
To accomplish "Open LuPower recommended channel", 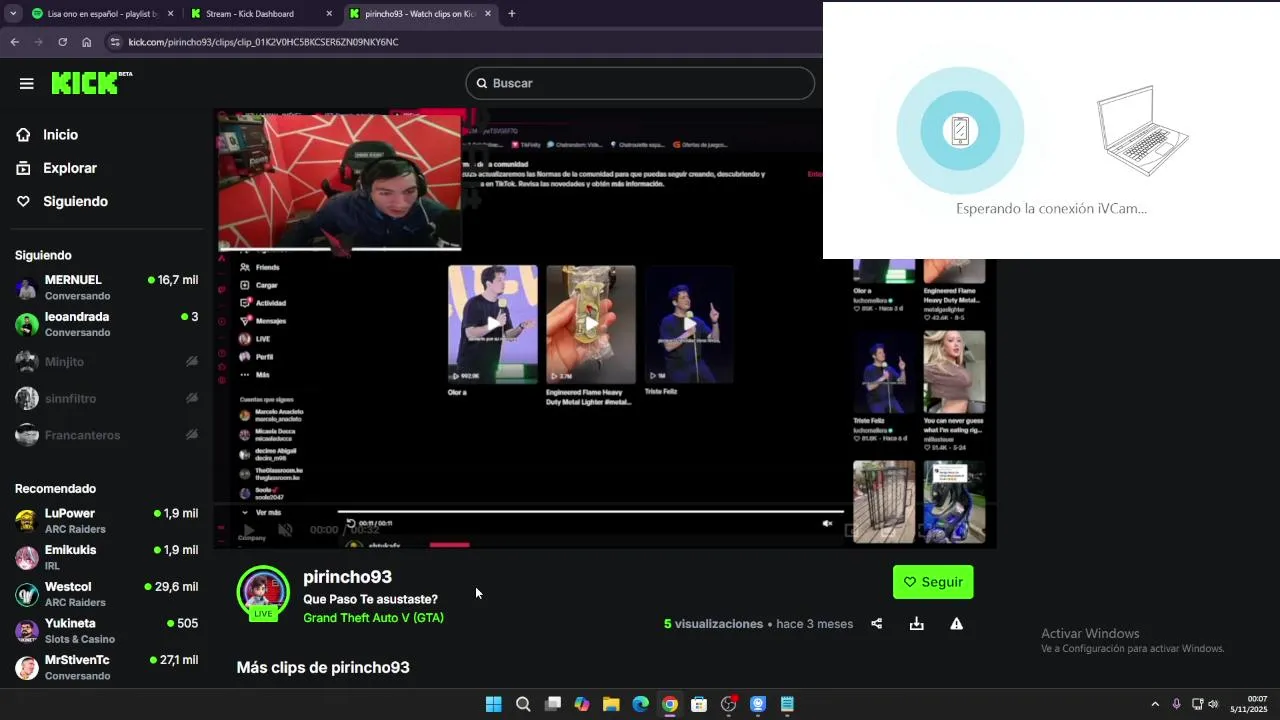I will click(x=106, y=521).
